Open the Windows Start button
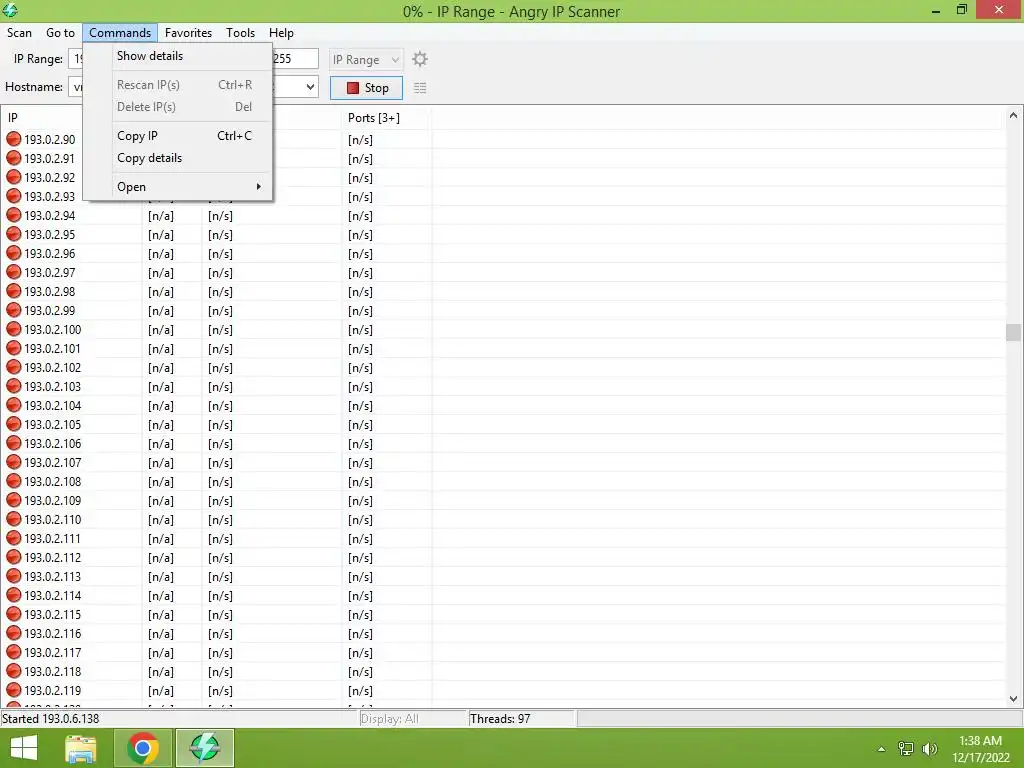Image resolution: width=1024 pixels, height=768 pixels. click(x=24, y=748)
